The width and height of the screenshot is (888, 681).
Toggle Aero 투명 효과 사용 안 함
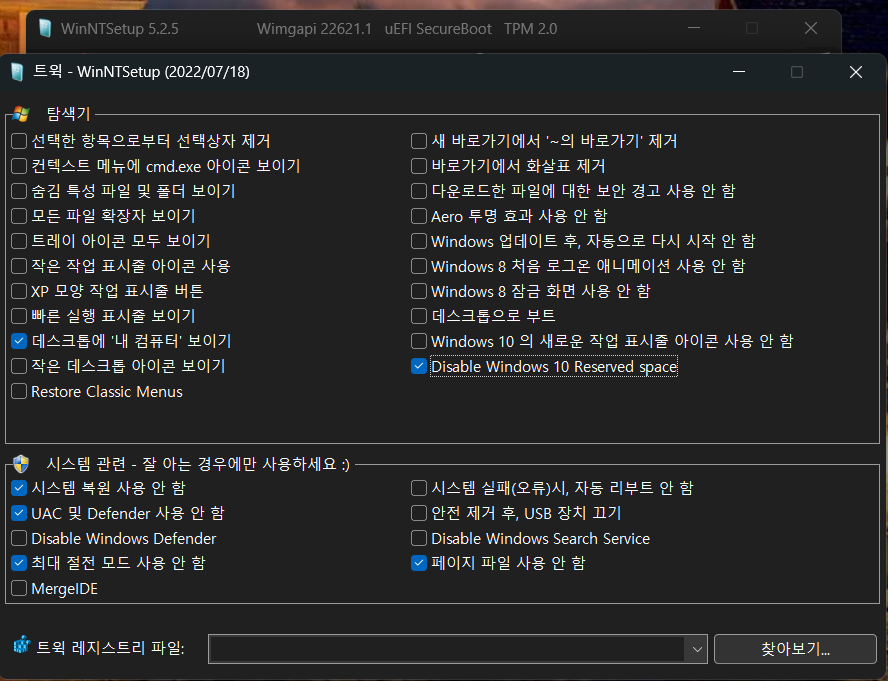tap(419, 216)
